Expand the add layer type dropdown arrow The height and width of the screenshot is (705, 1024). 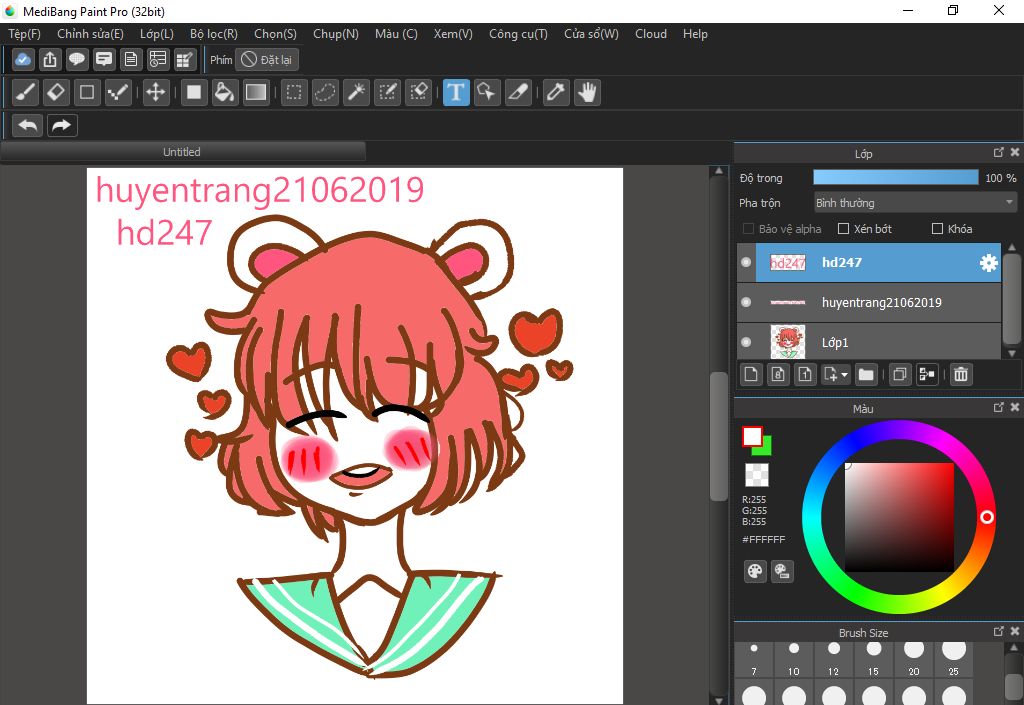845,375
